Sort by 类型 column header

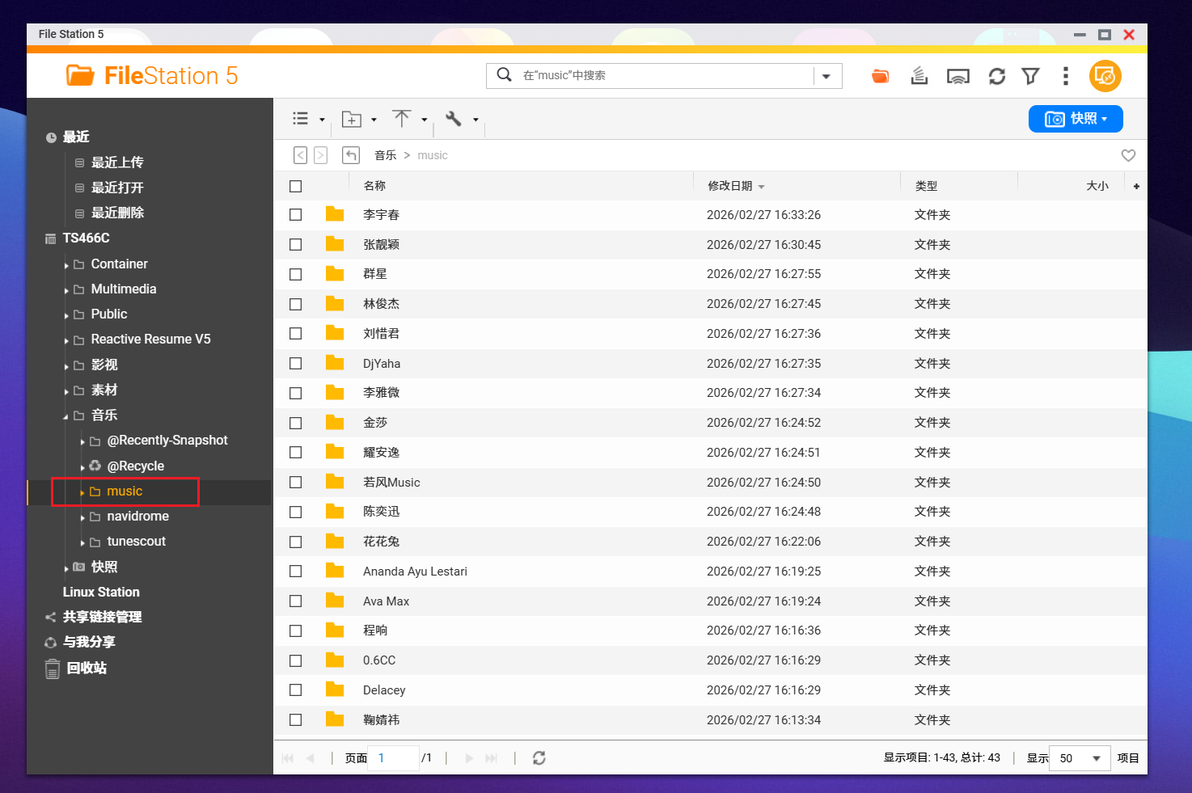coord(926,186)
